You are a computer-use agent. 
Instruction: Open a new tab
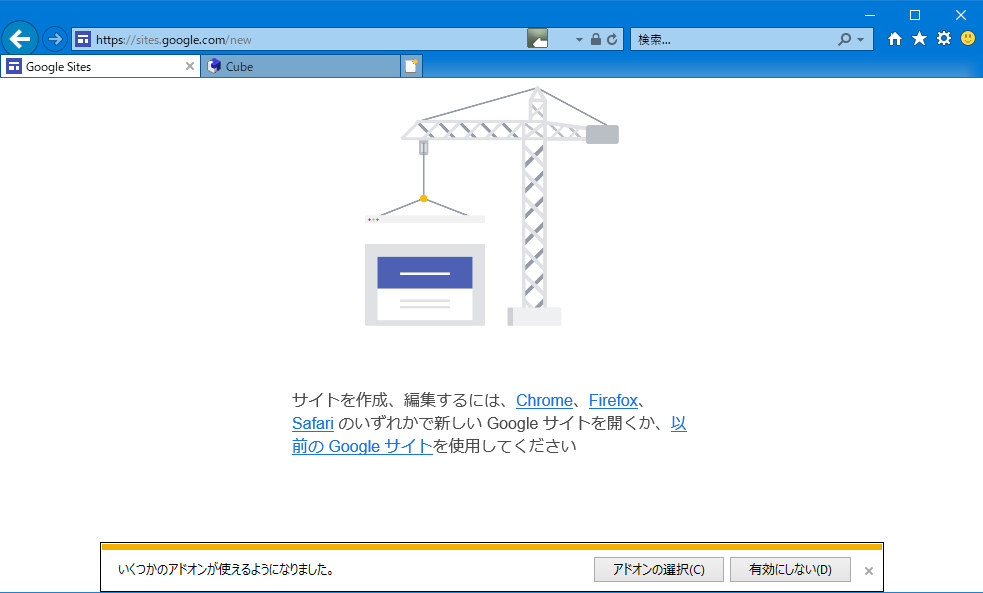[410, 64]
